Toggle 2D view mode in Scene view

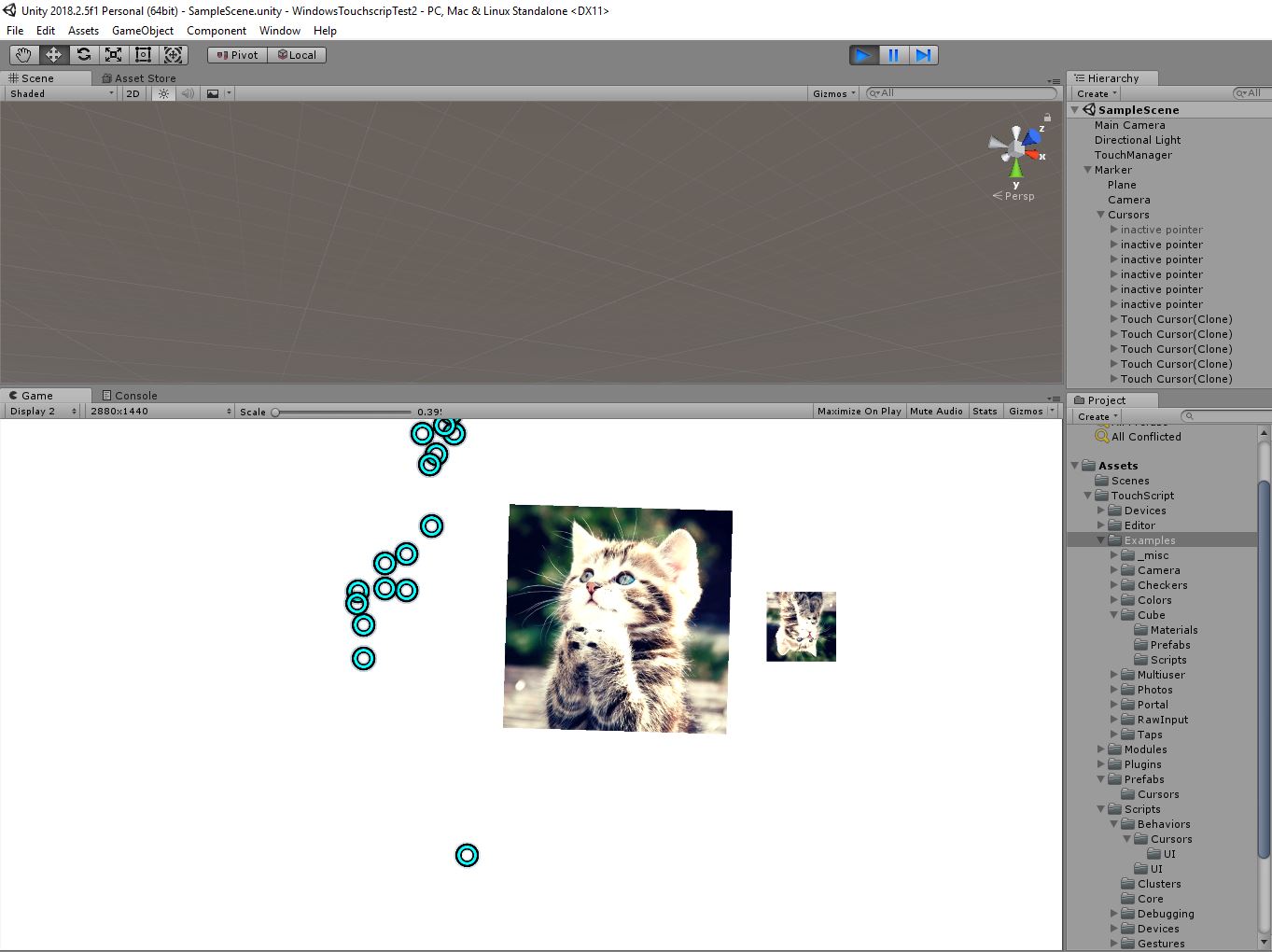pyautogui.click(x=133, y=93)
